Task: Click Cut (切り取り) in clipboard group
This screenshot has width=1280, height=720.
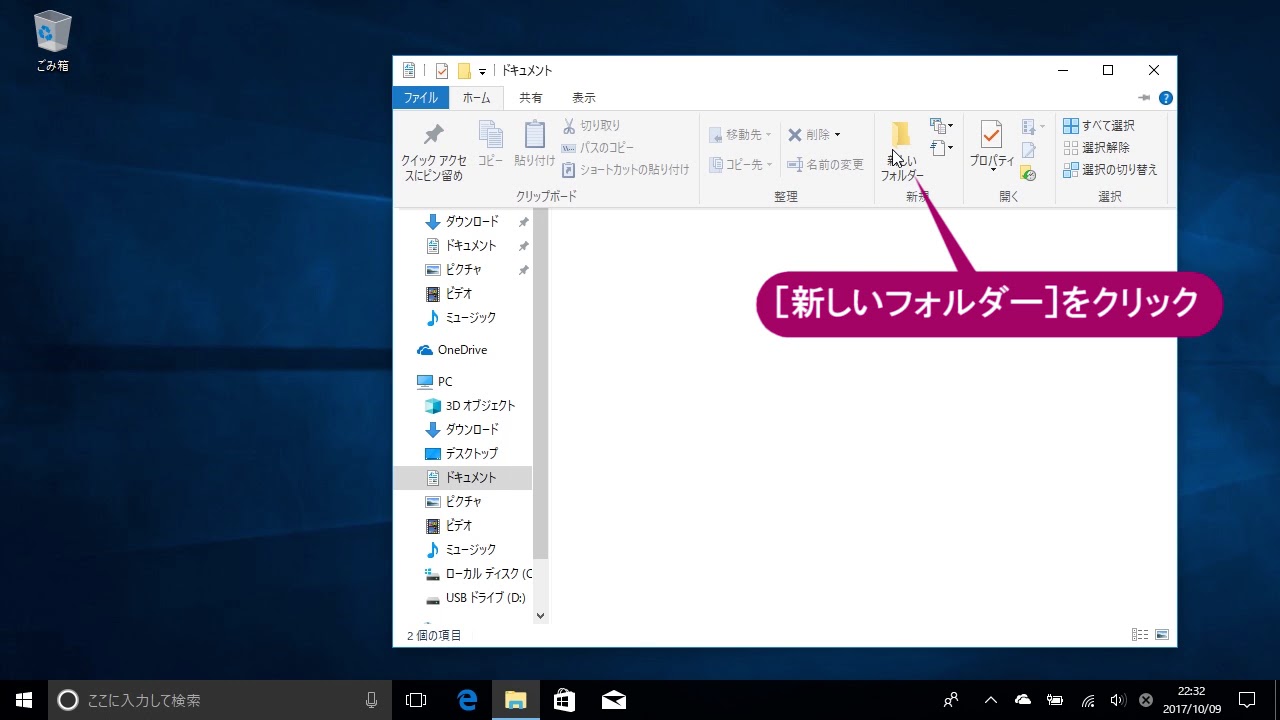Action: [x=591, y=126]
